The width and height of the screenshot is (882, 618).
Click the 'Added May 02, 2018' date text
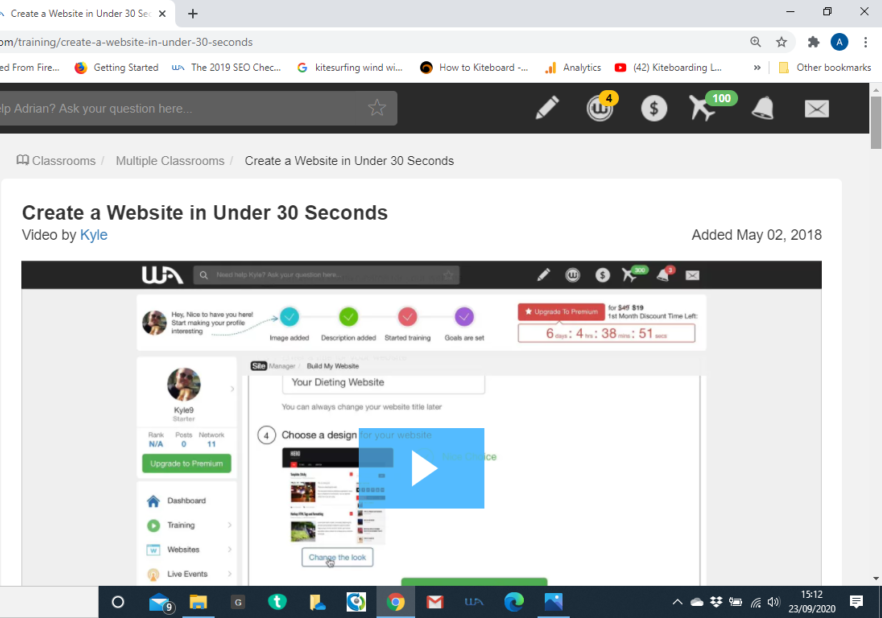click(757, 235)
